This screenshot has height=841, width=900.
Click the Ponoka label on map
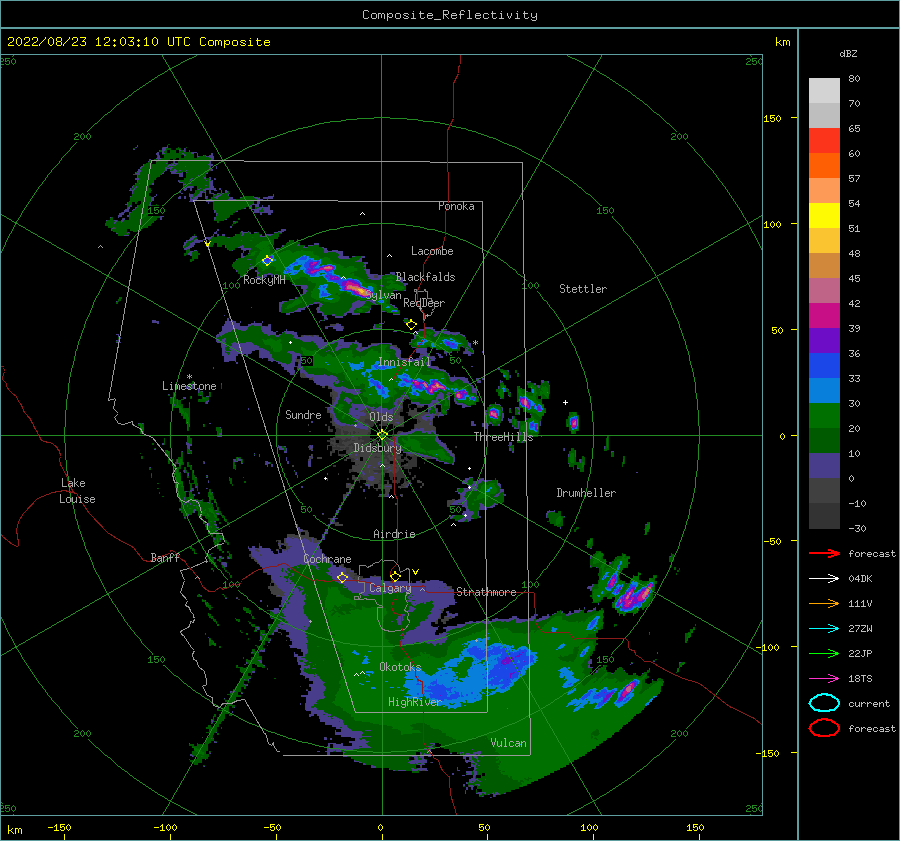coord(456,206)
